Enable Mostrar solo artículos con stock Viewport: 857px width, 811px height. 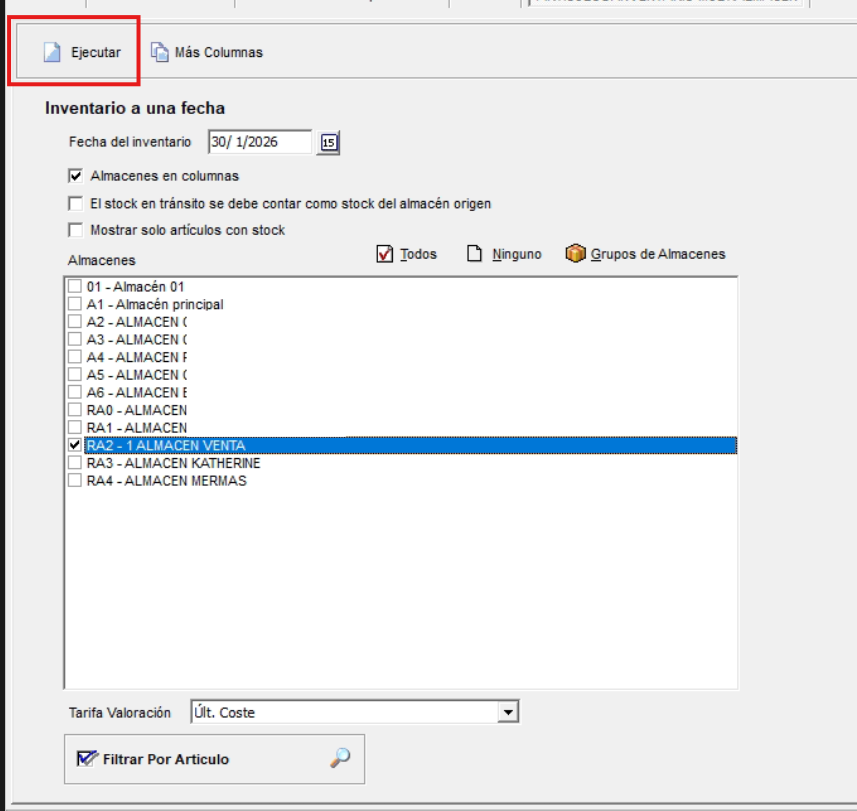click(75, 230)
